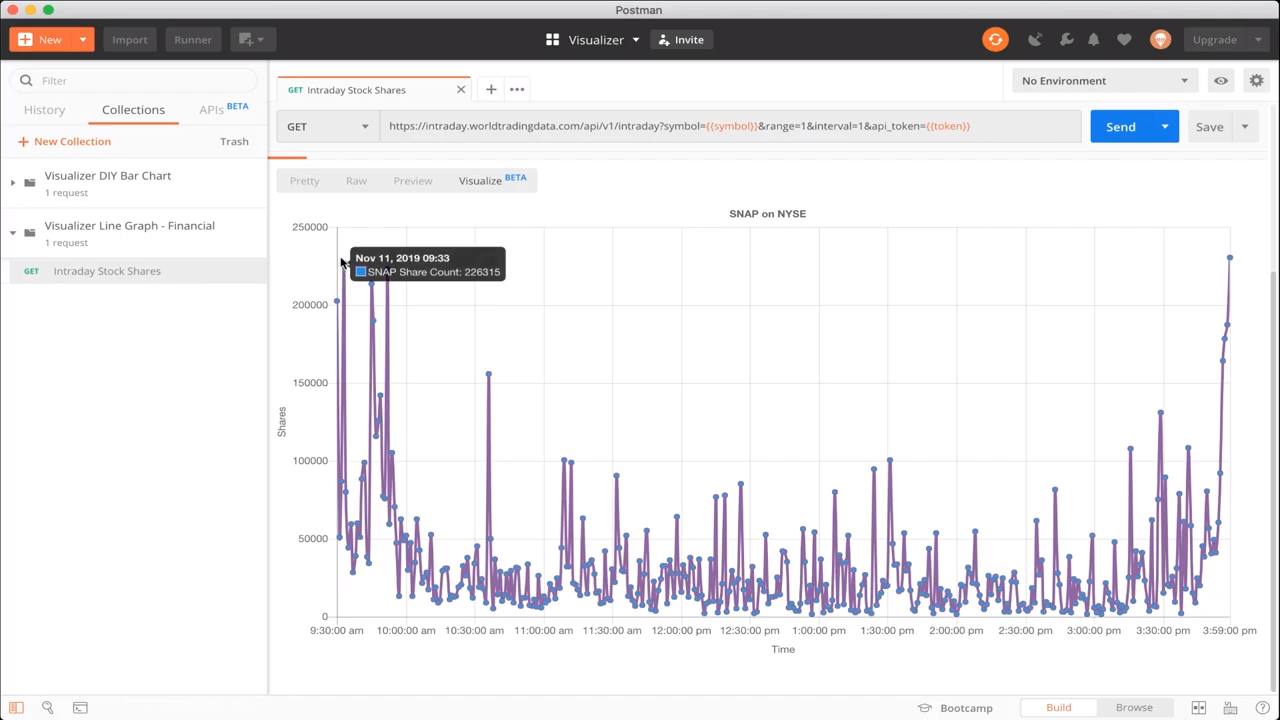This screenshot has width=1280, height=720.
Task: Switch to the APIs beta tab
Action: tap(223, 109)
